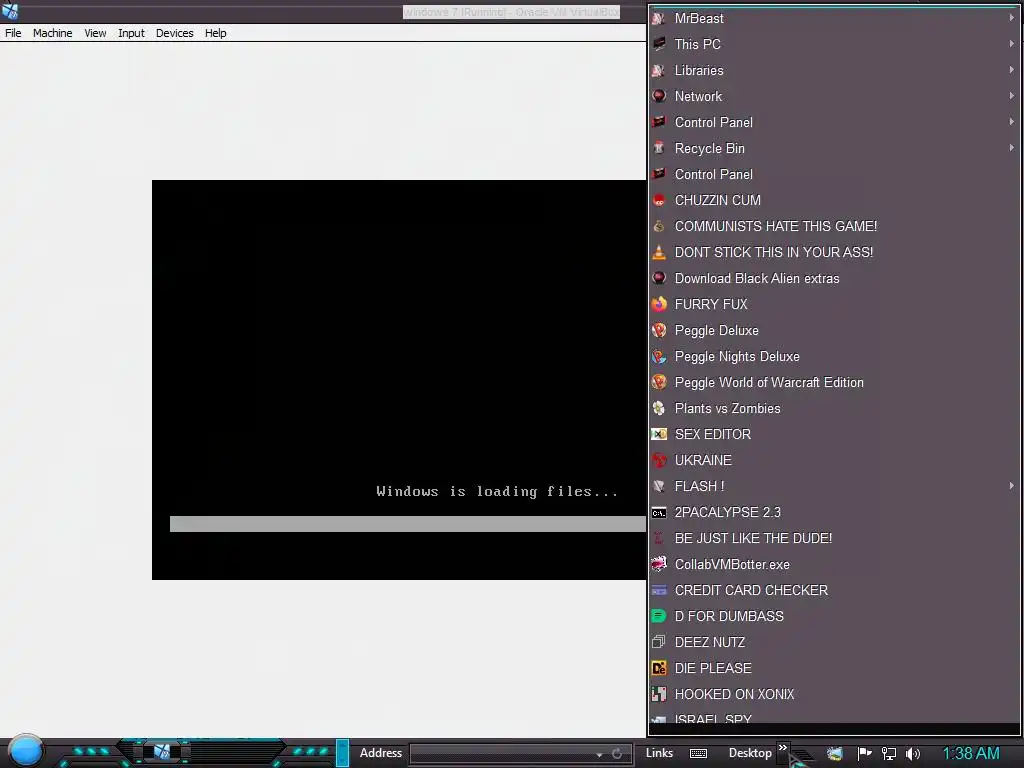Click the Download Black Alien extras icon

(659, 278)
